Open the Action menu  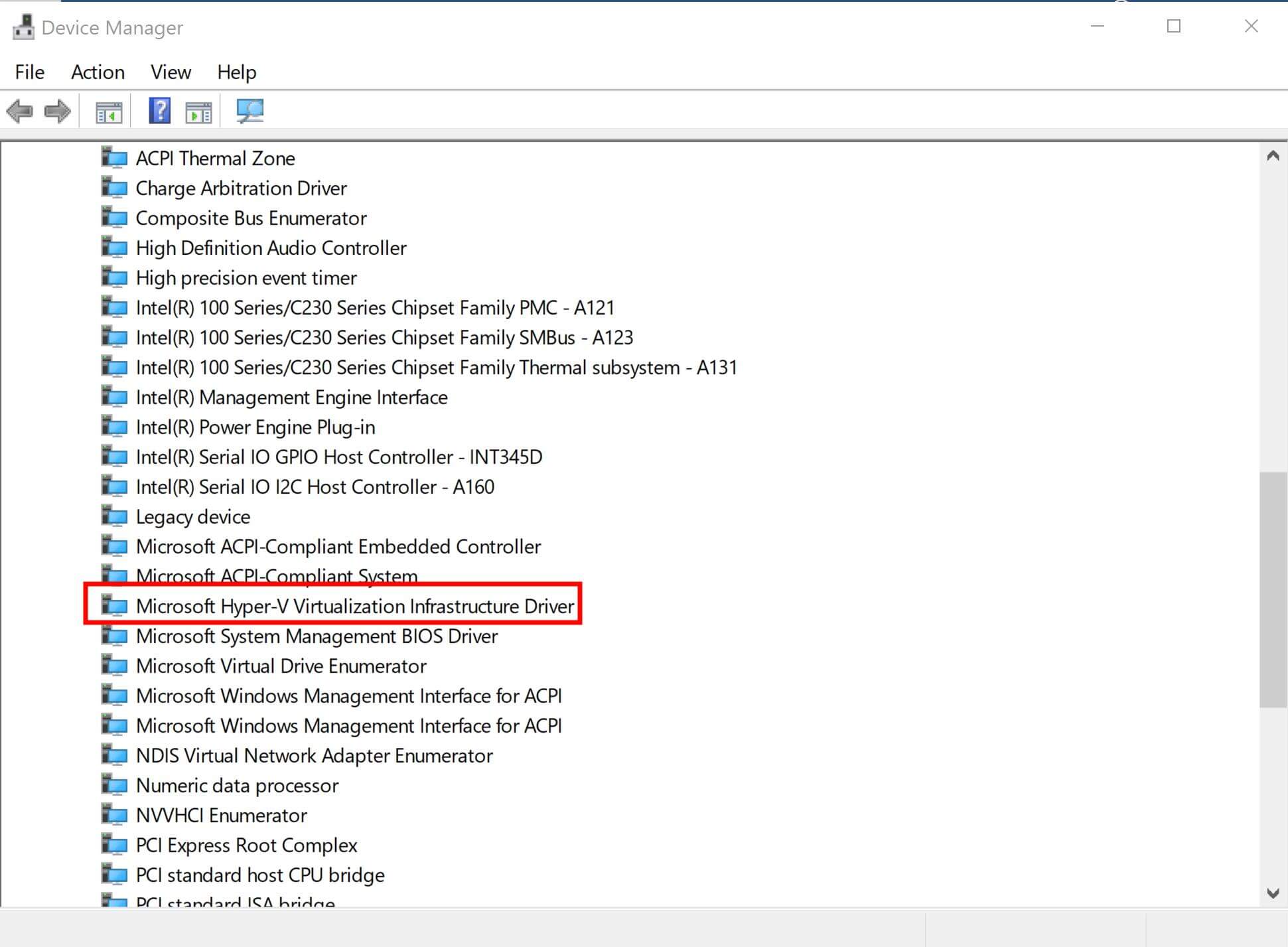(x=97, y=72)
